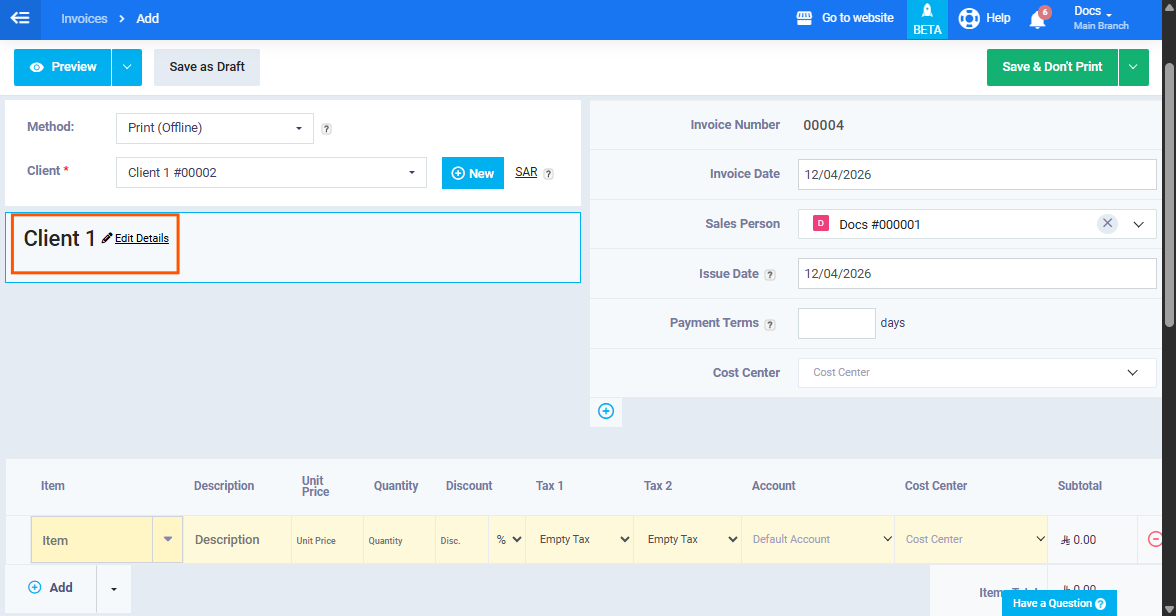1176x616 pixels.
Task: Click the round plus icon below Cost Center
Action: click(605, 411)
